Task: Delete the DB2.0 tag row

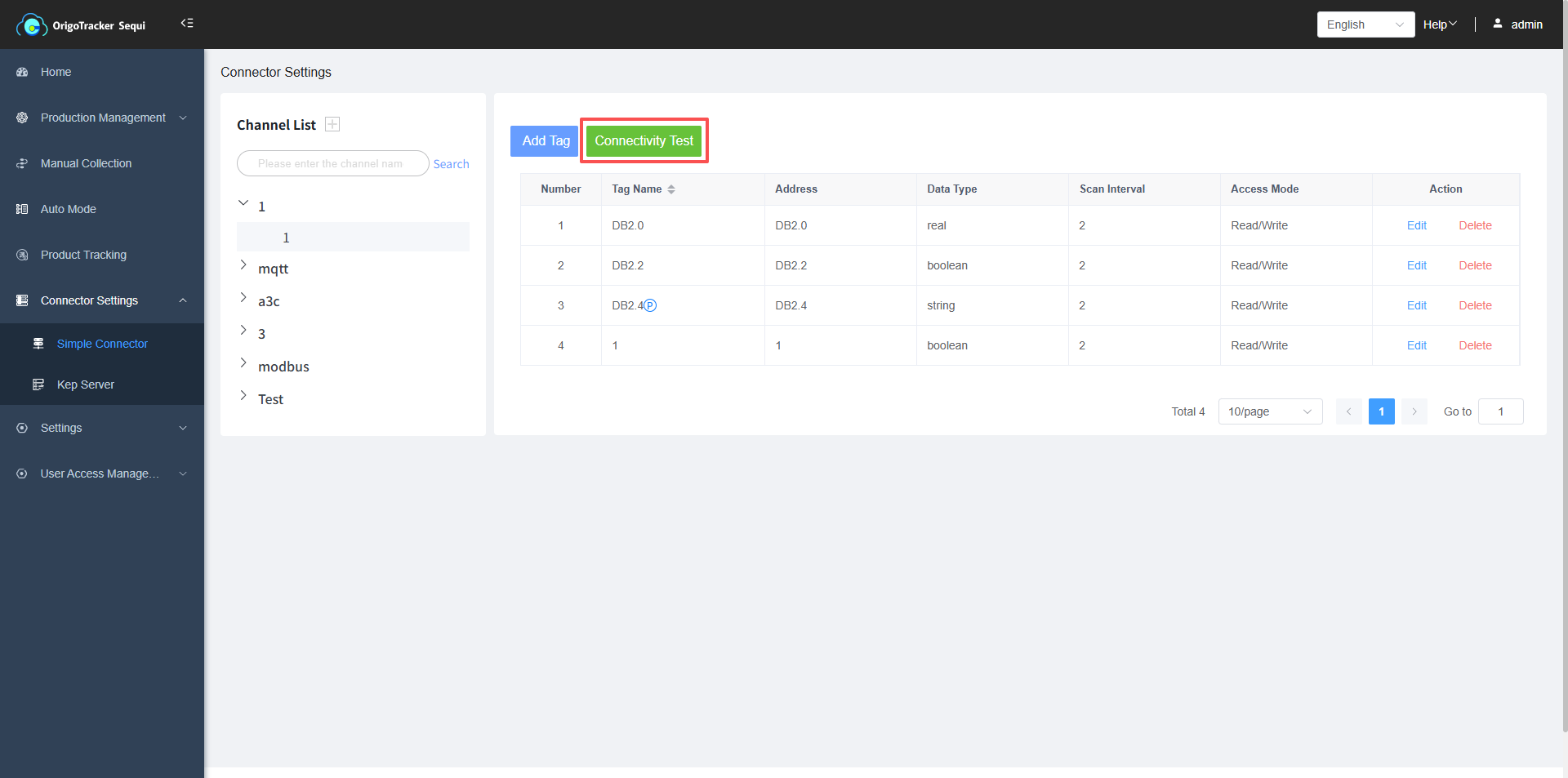Action: click(1475, 225)
